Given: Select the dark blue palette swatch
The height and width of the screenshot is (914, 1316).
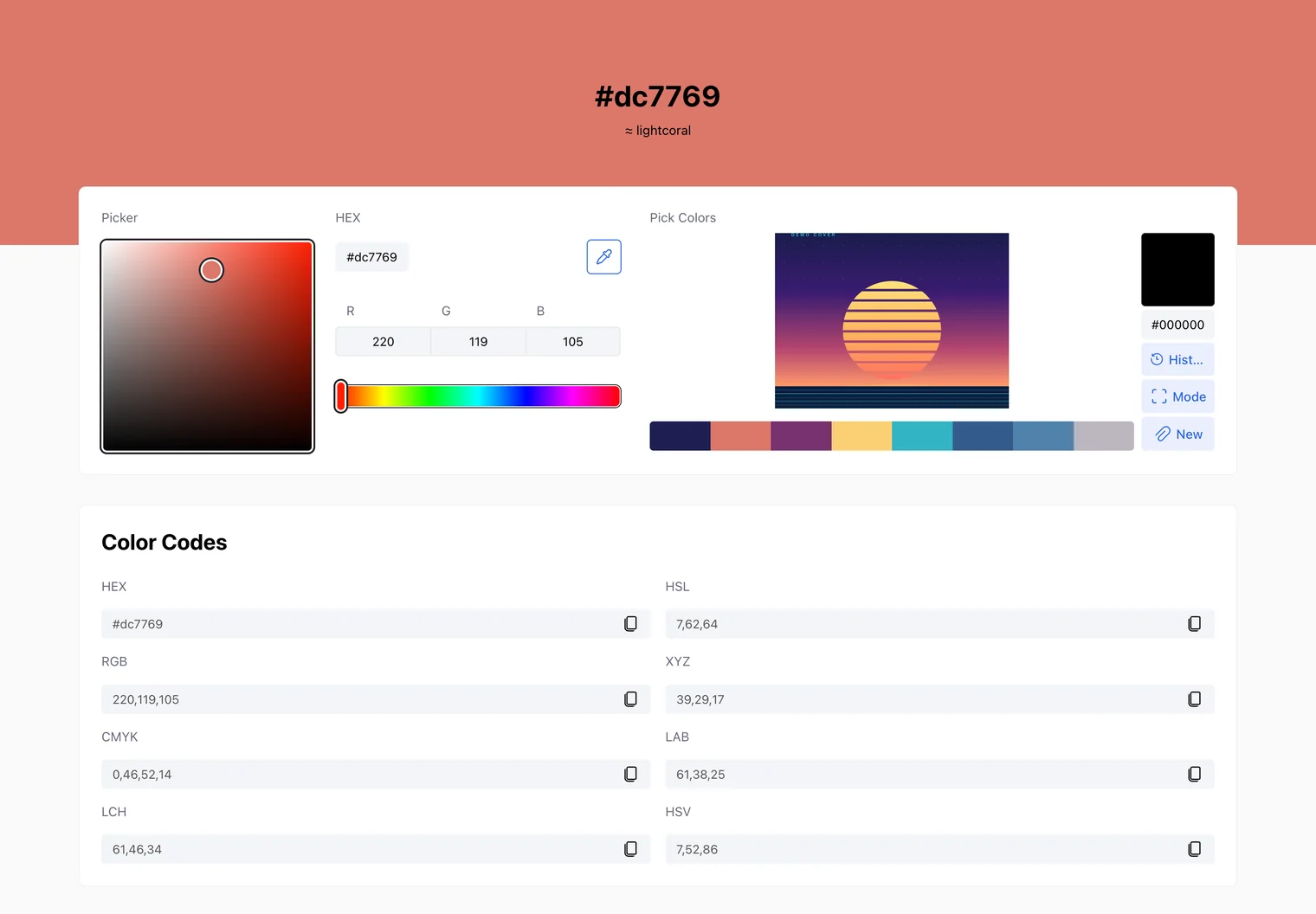Looking at the screenshot, I should (x=983, y=436).
